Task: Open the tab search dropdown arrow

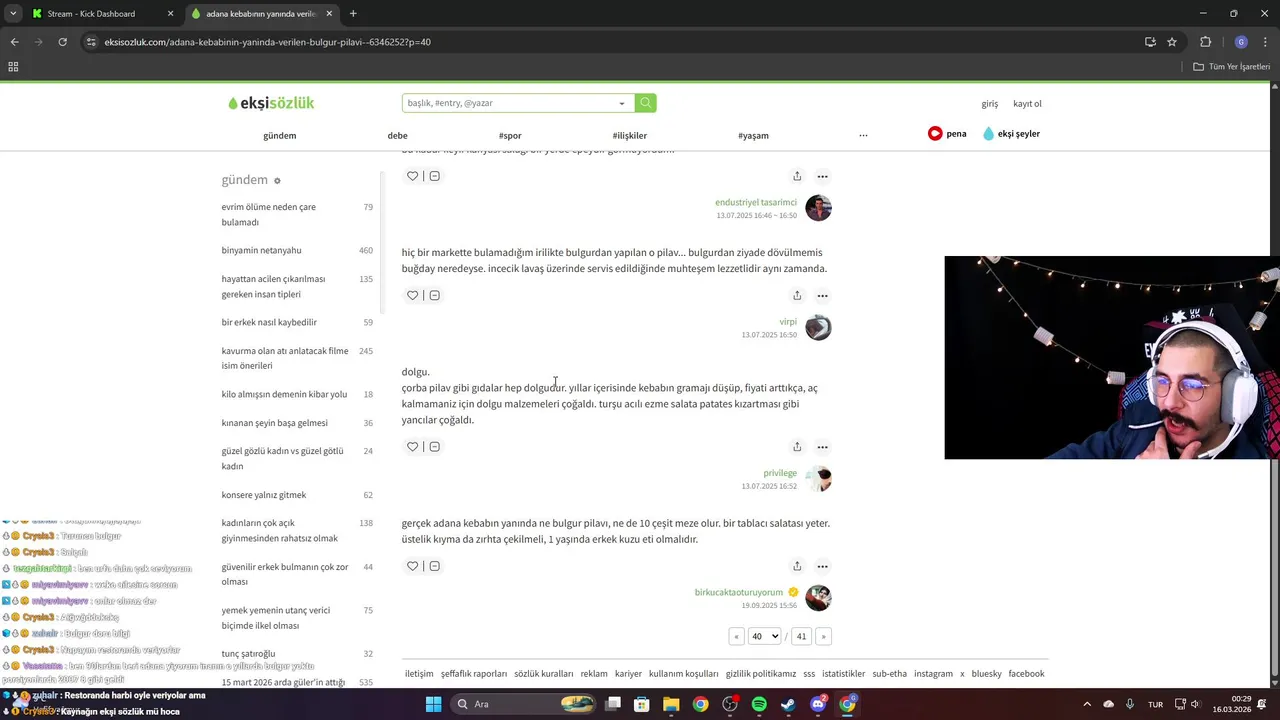Action: (x=13, y=14)
